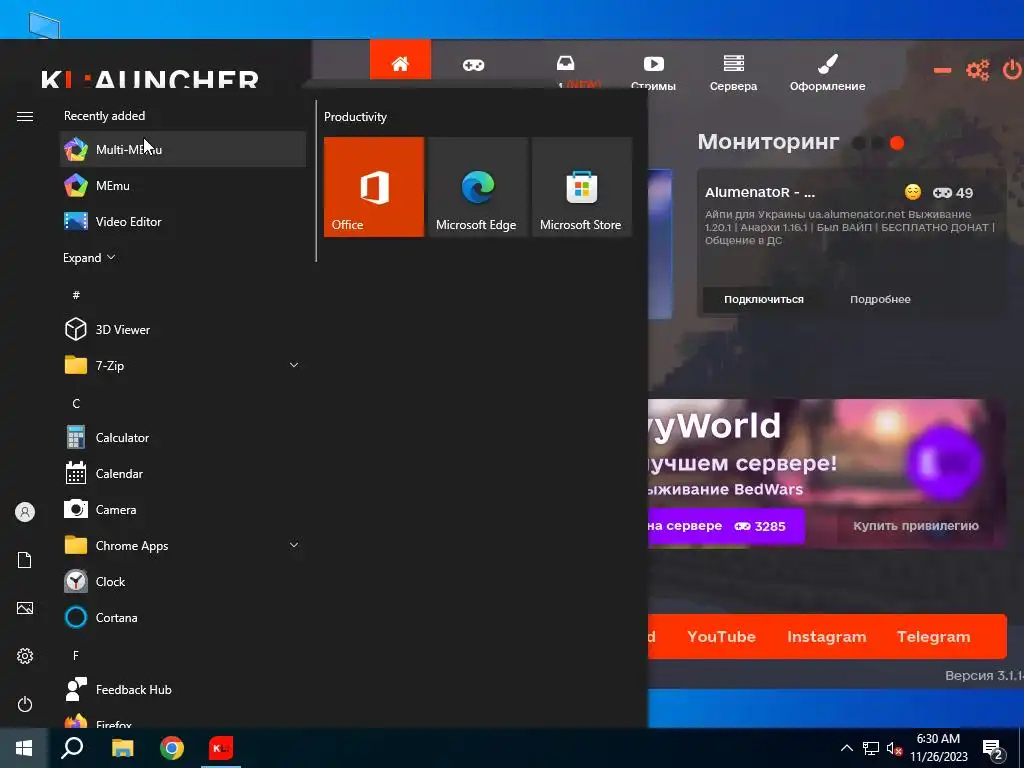Click the purple на сервере 3285 button
The height and width of the screenshot is (768, 1024).
click(x=725, y=526)
